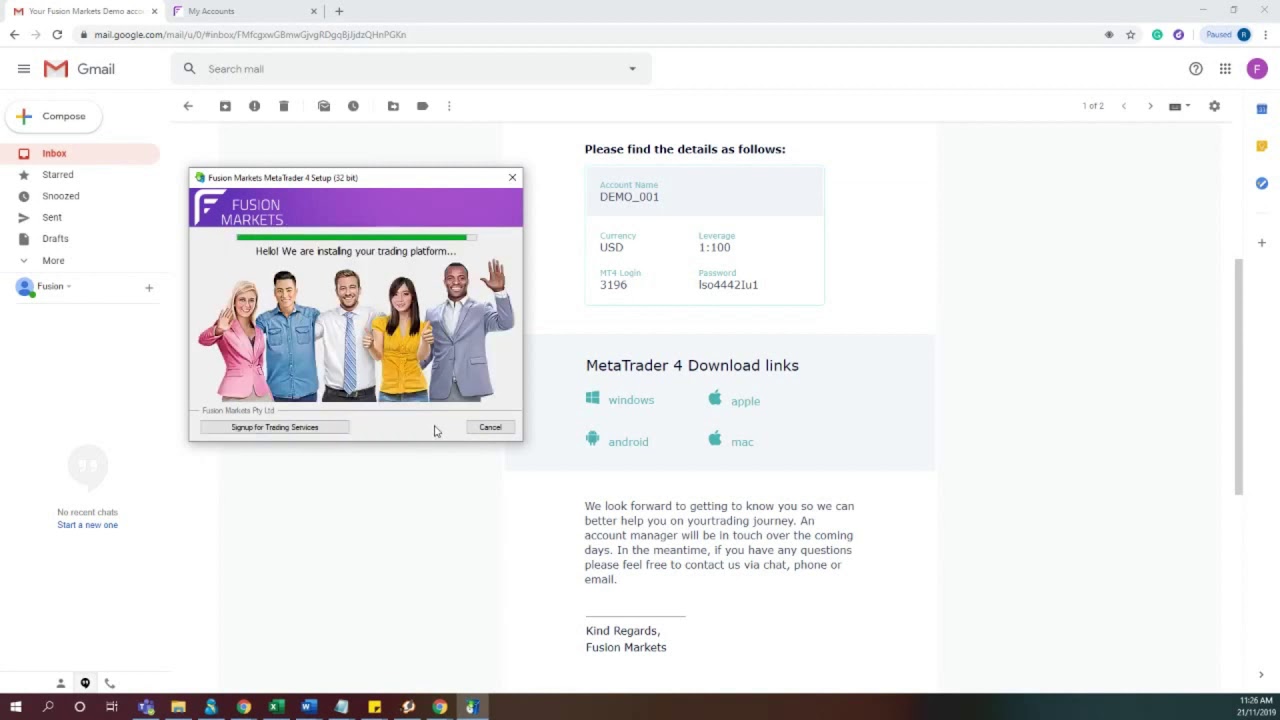Screen dimensions: 1280x720
Task: Open Windows Start menu
Action: coord(16,707)
